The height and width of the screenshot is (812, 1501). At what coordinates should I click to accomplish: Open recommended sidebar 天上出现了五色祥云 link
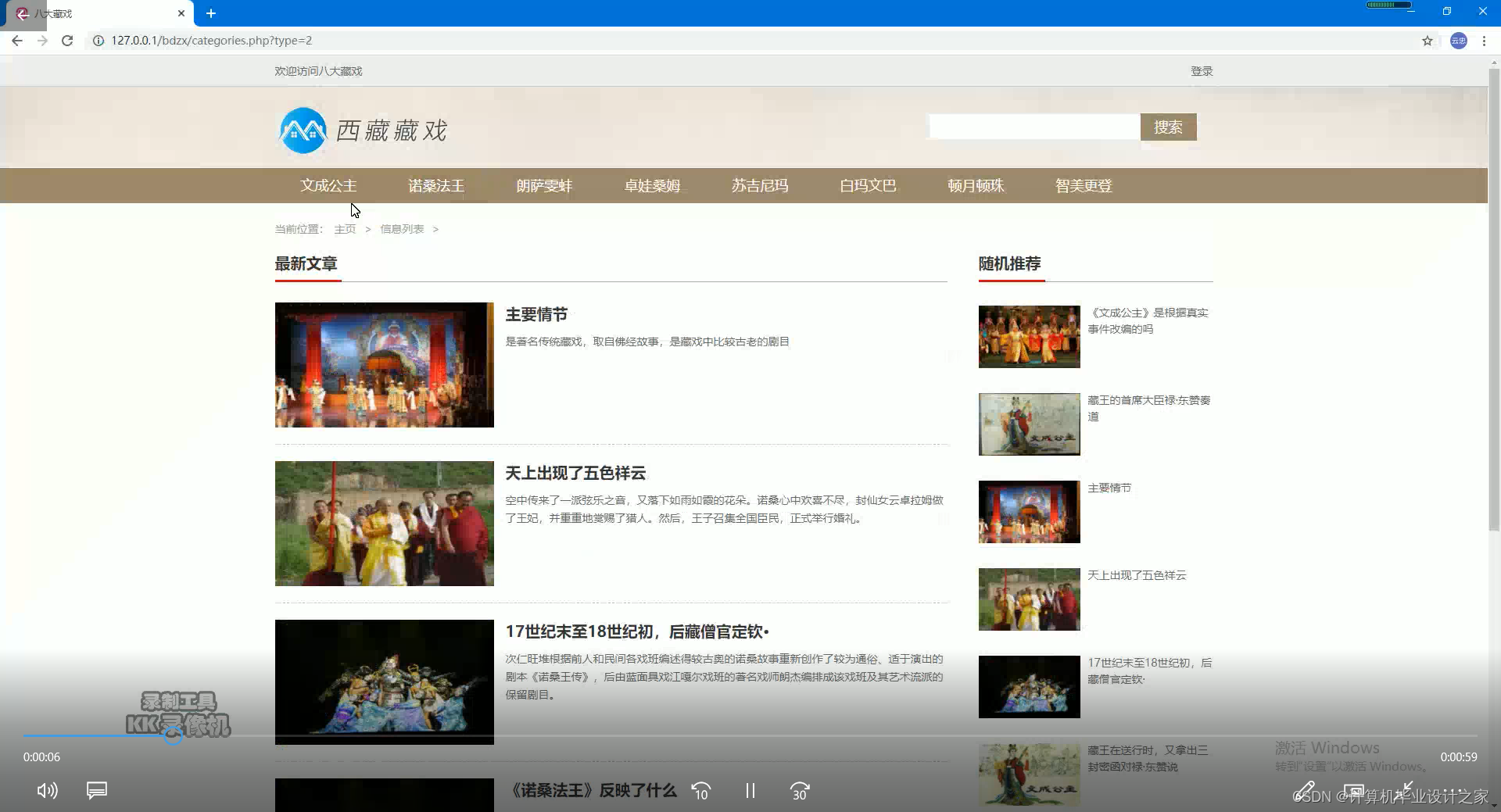click(1137, 575)
